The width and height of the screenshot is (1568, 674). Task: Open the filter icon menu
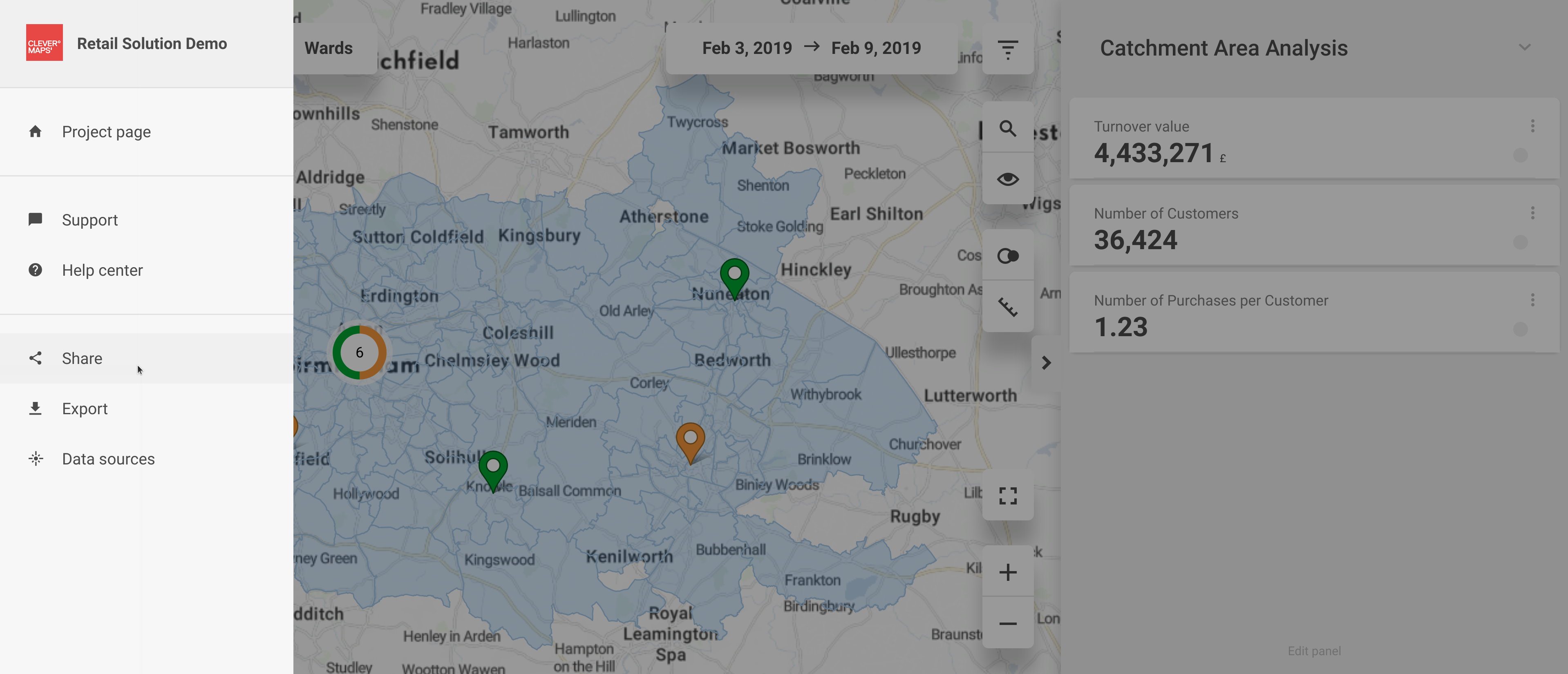1007,49
